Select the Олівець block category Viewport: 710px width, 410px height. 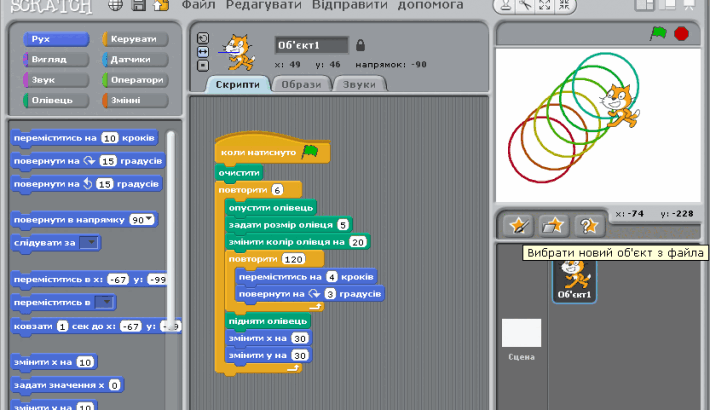click(x=56, y=100)
